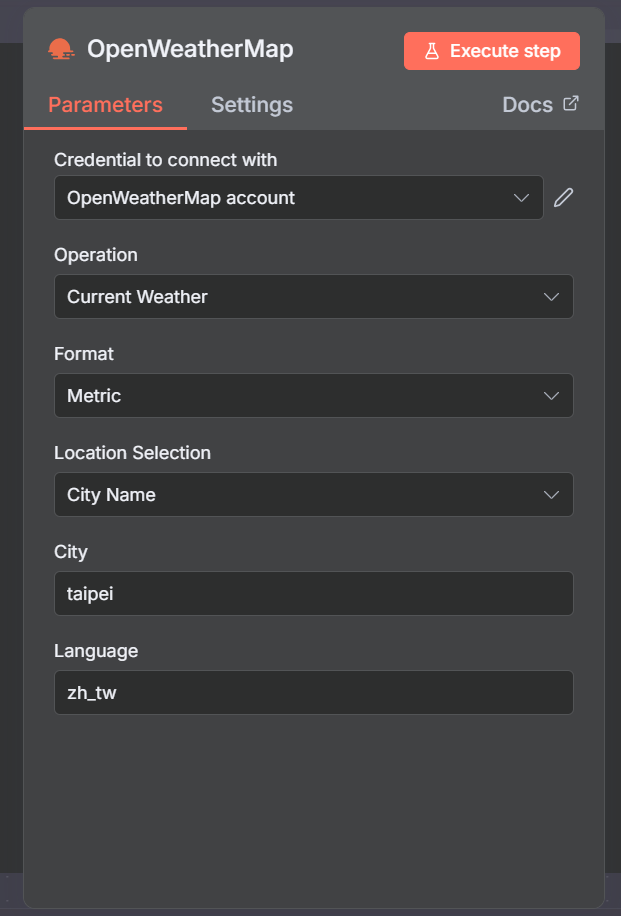621x916 pixels.
Task: Click the "Credential to connect with" label
Action: [166, 160]
